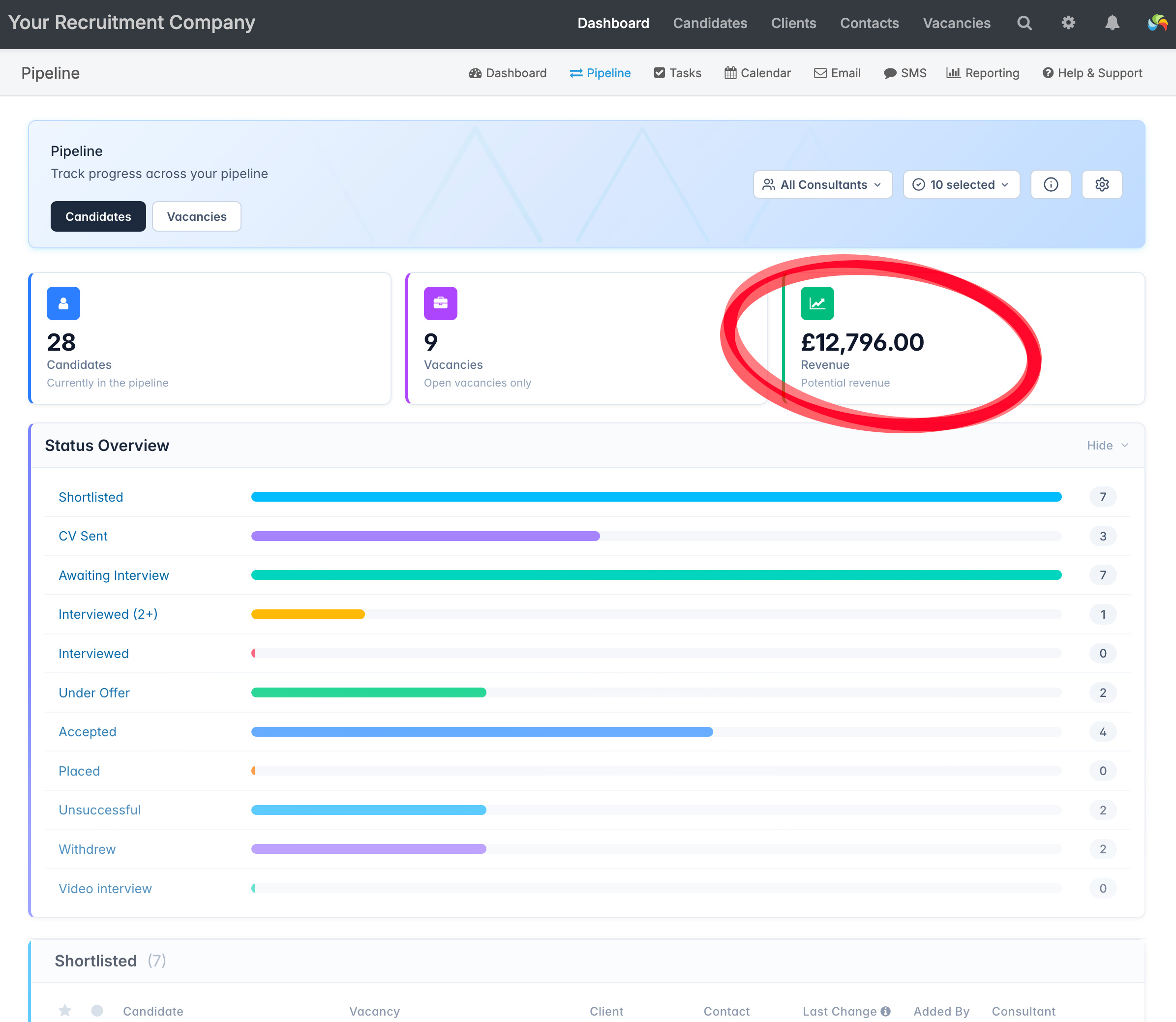Open the Accepted status link
Viewport: 1176px width, 1022px height.
(87, 732)
